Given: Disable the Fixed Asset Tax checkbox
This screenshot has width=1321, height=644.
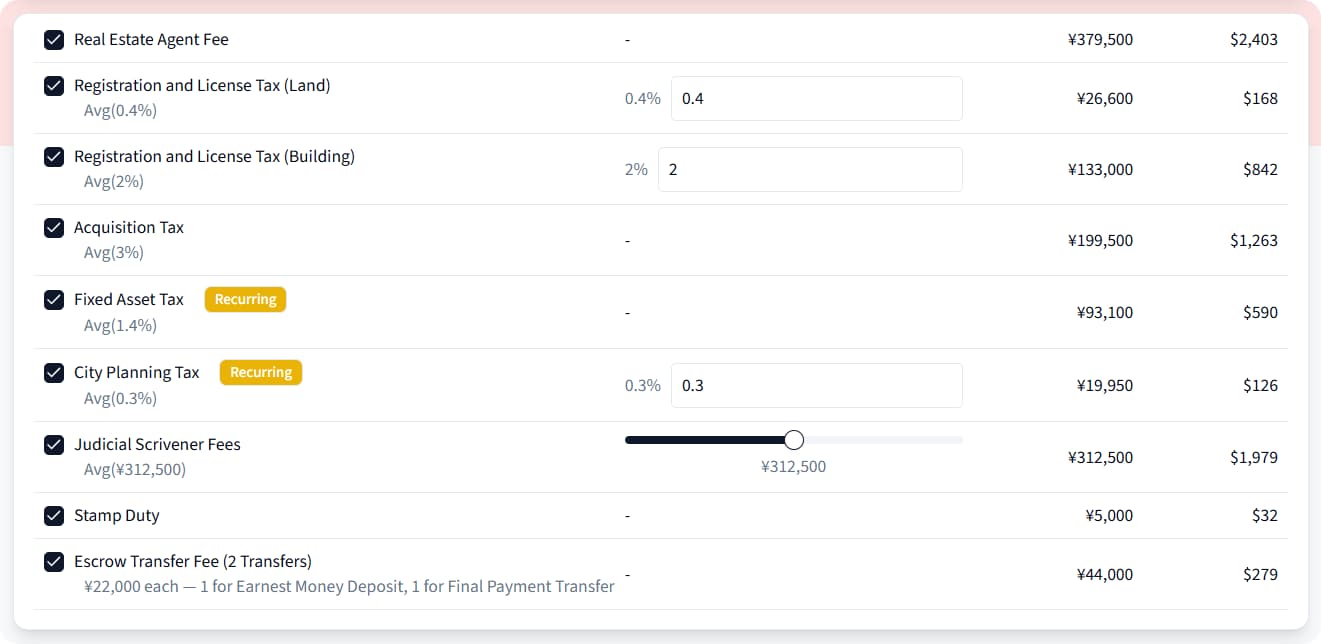Looking at the screenshot, I should [x=54, y=299].
